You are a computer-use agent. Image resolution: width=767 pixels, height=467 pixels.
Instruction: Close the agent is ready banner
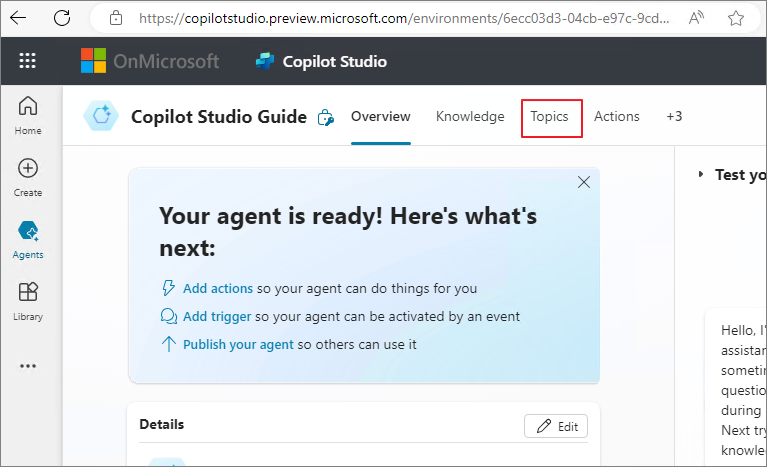coord(584,182)
